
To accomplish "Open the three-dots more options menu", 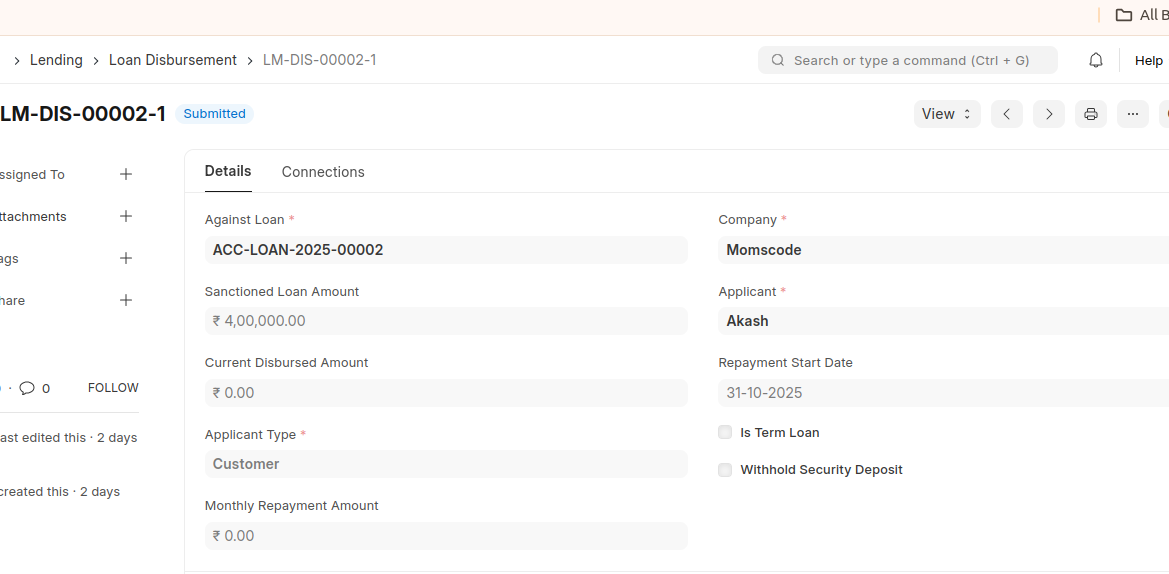I will tap(1132, 114).
